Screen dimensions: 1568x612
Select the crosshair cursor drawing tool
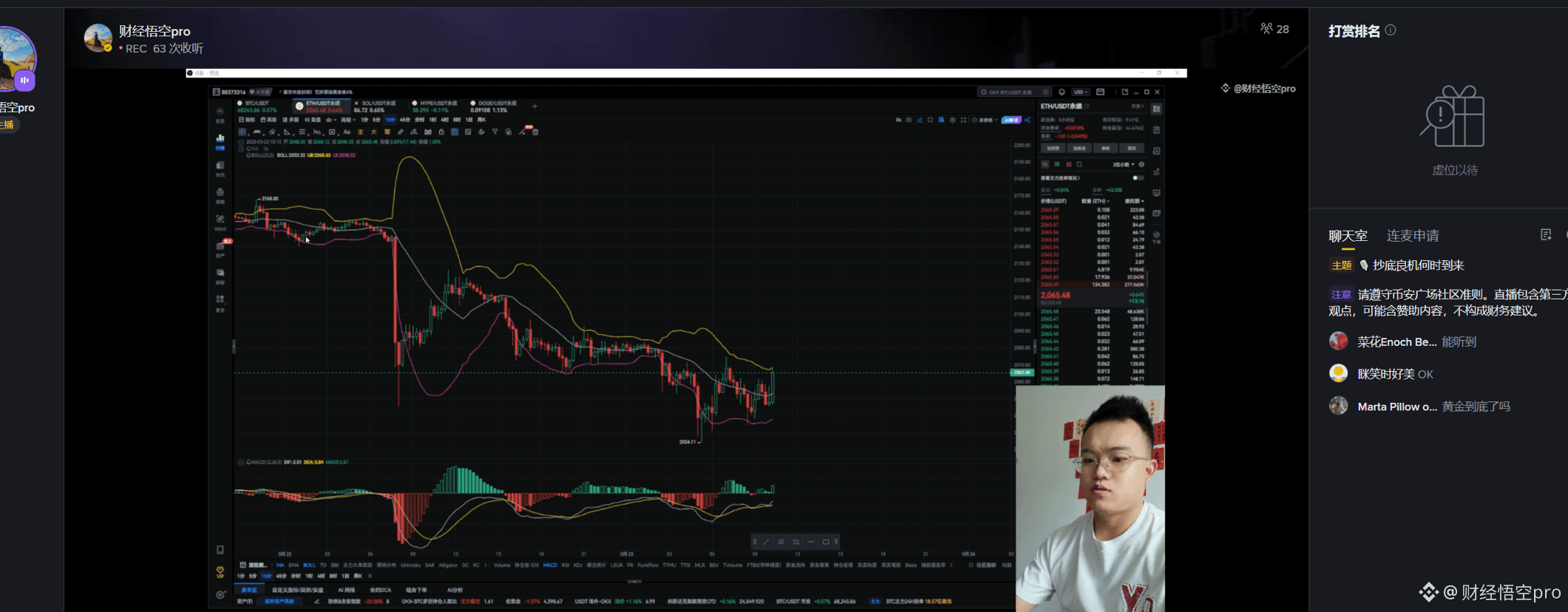(242, 132)
